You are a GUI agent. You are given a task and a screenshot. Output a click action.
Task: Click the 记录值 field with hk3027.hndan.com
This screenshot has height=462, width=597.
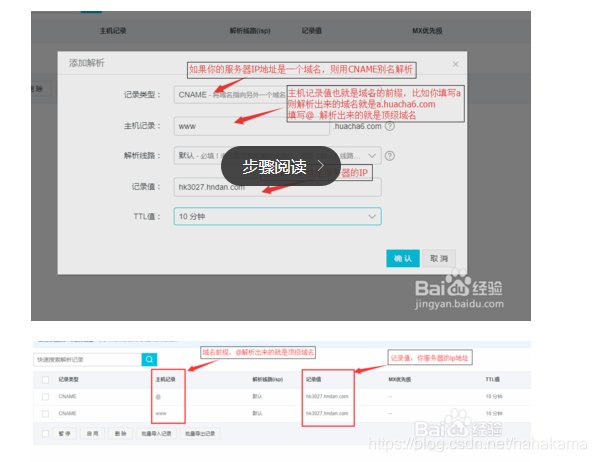click(278, 187)
